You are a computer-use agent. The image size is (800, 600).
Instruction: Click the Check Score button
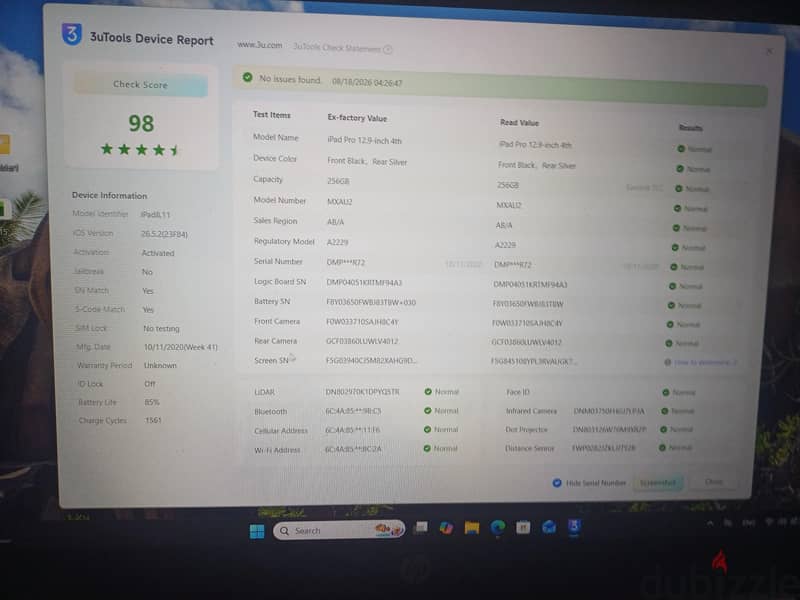140,85
